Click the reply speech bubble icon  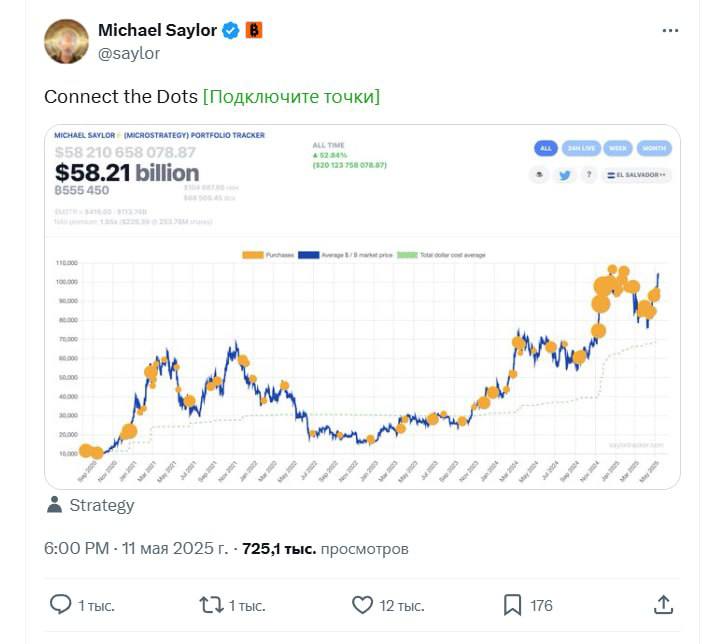[60, 605]
